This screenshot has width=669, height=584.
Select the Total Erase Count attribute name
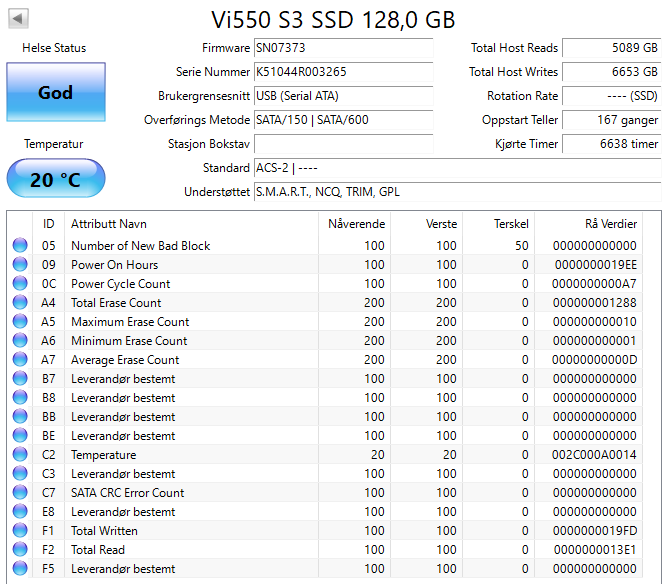116,303
